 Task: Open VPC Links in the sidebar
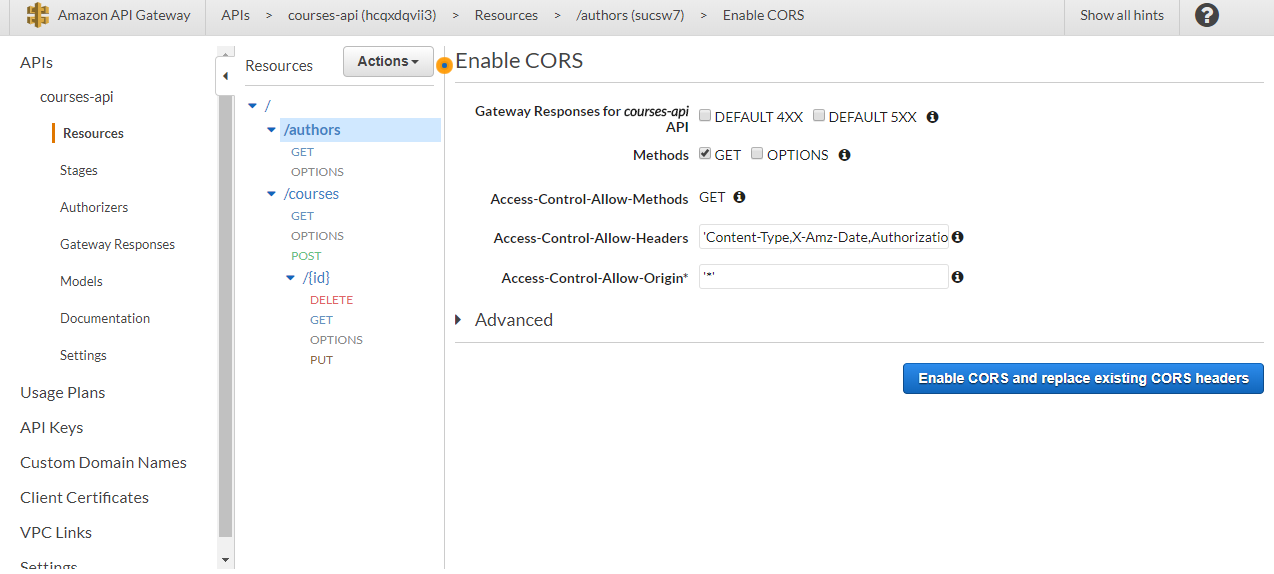(x=56, y=532)
